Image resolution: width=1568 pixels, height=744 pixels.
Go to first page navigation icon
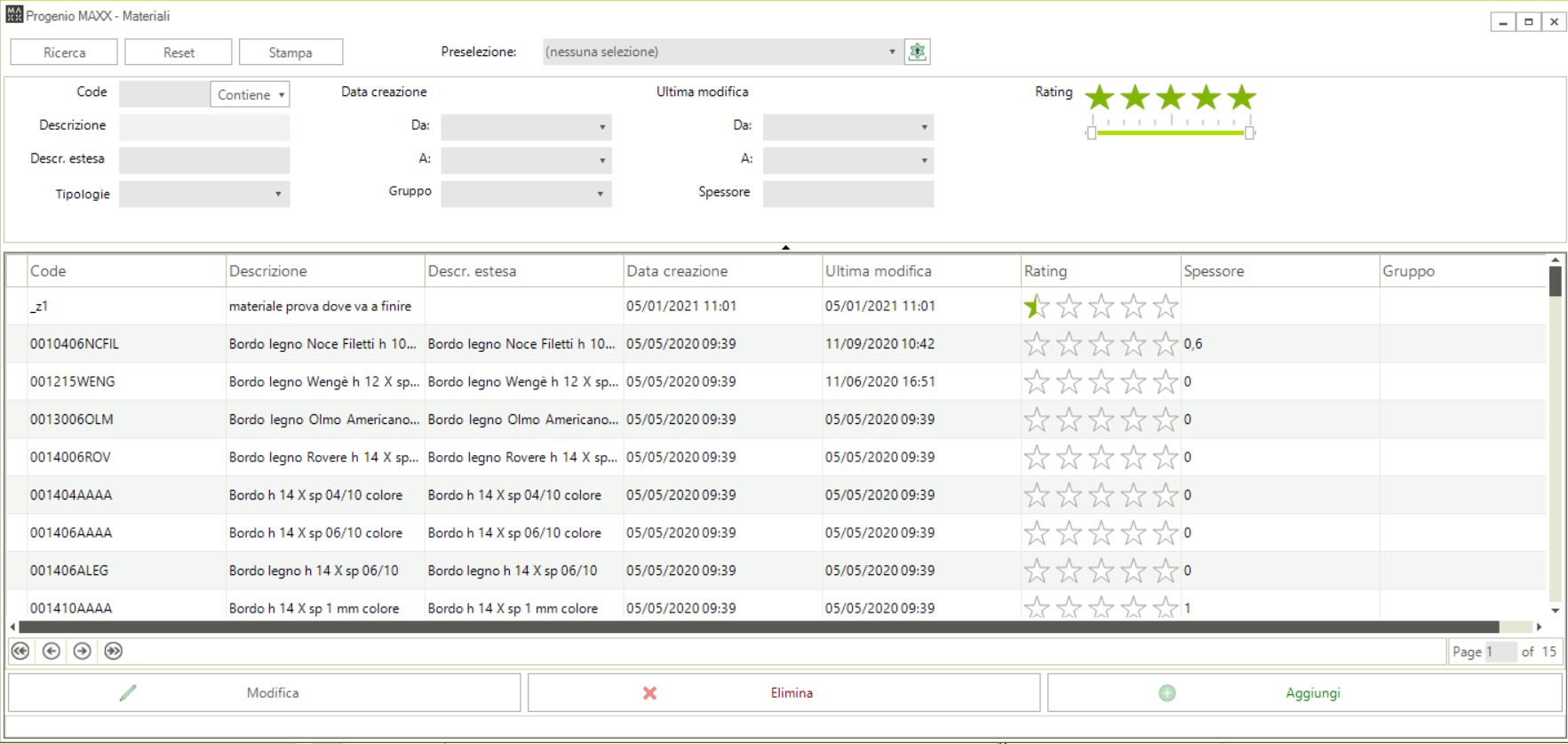[20, 652]
